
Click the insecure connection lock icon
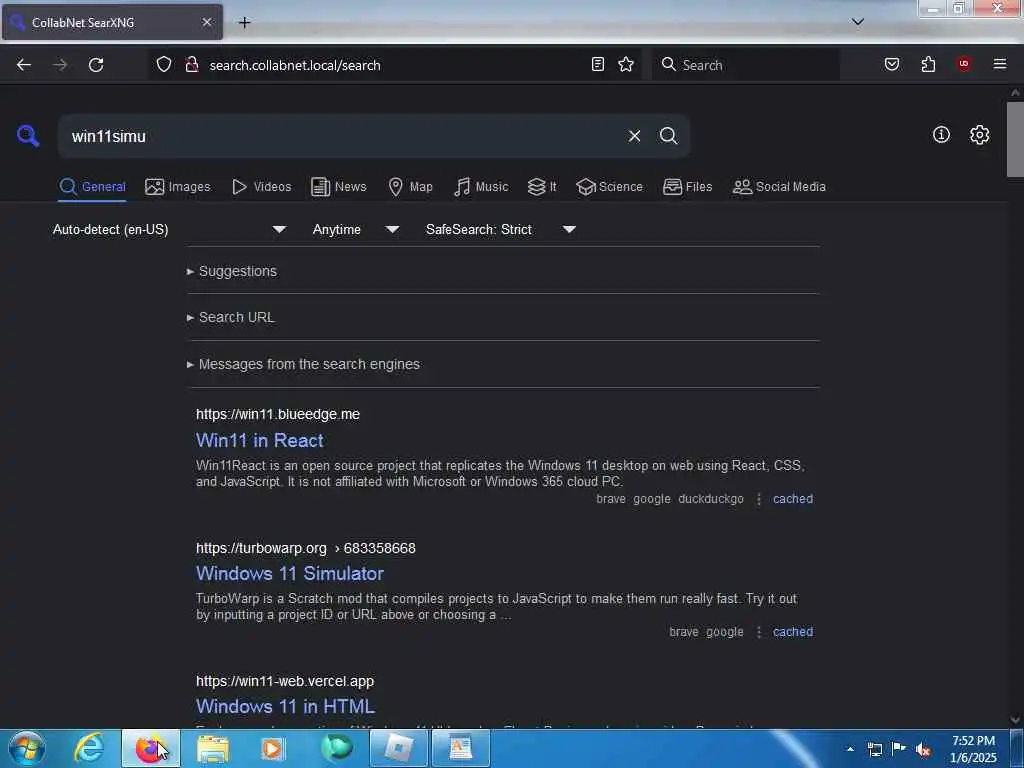coord(192,65)
